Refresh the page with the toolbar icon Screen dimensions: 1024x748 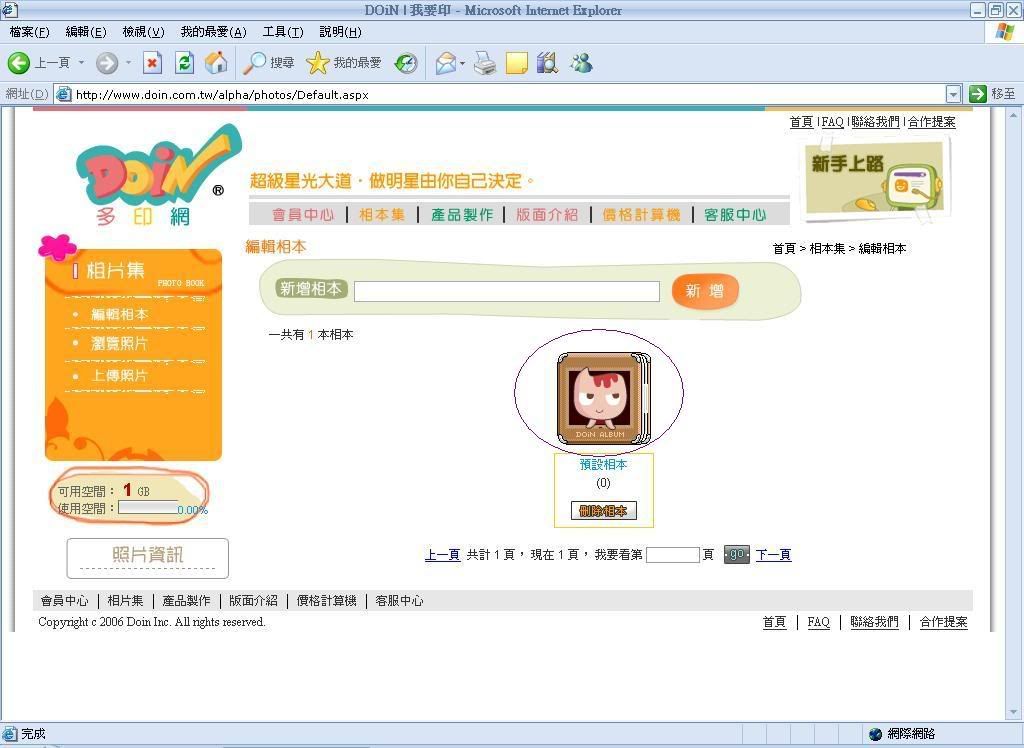tap(184, 63)
